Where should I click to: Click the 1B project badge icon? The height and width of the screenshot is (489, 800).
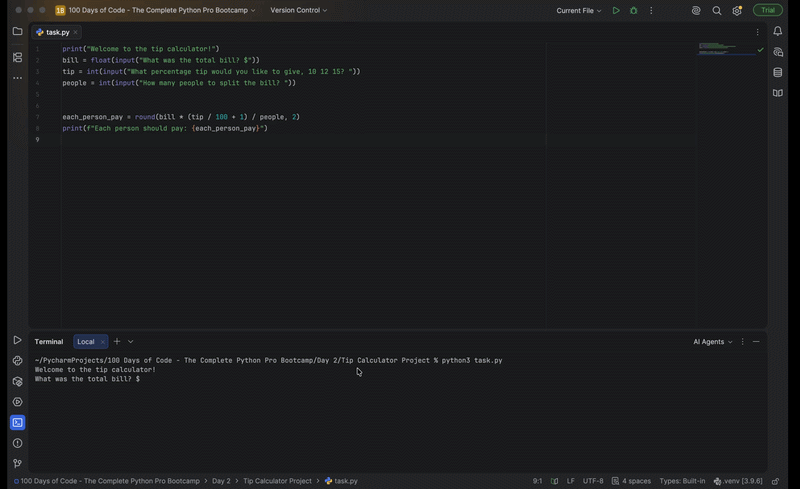pyautogui.click(x=60, y=10)
